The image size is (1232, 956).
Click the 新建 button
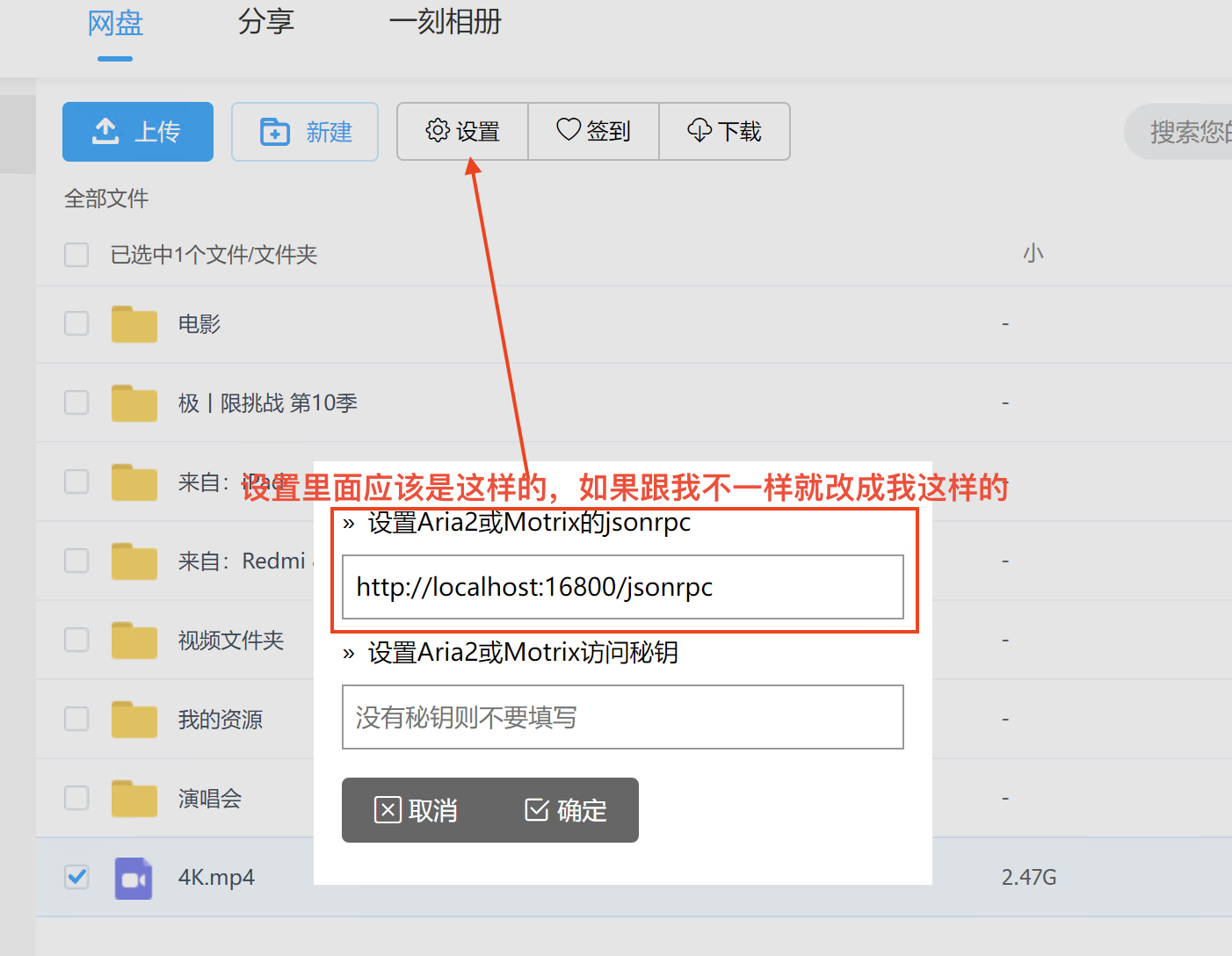(305, 132)
